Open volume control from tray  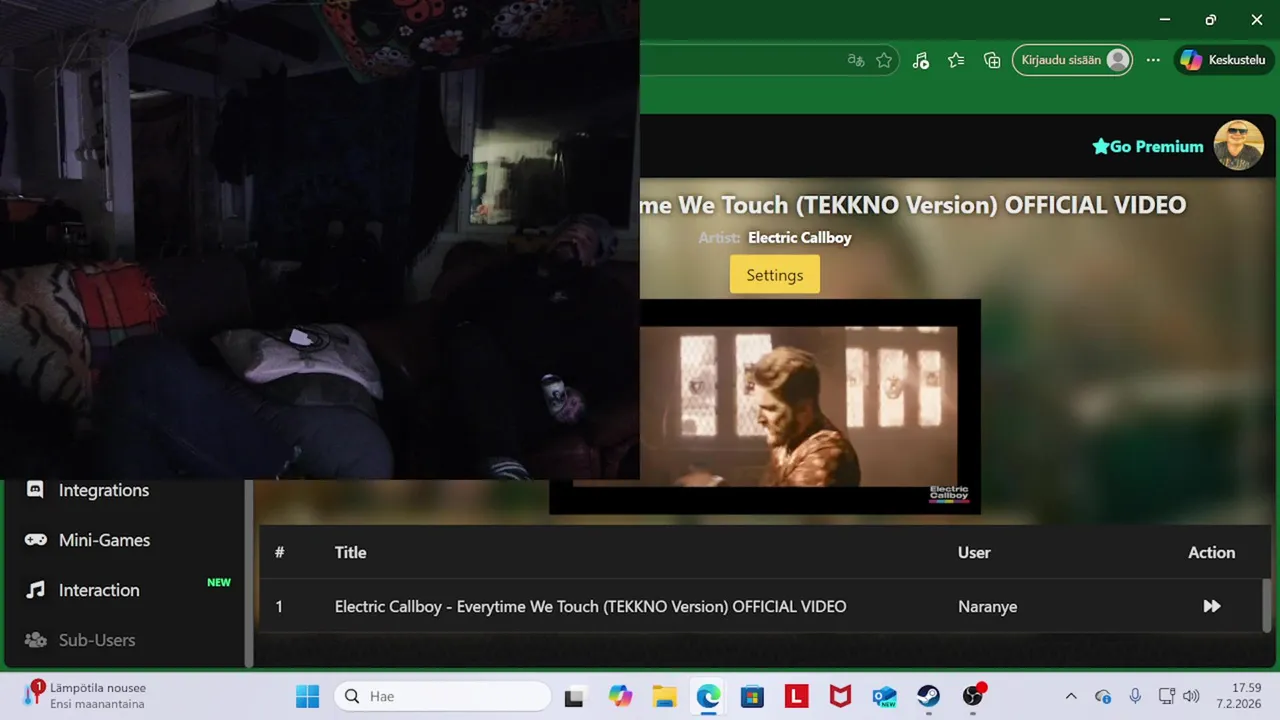(1190, 696)
